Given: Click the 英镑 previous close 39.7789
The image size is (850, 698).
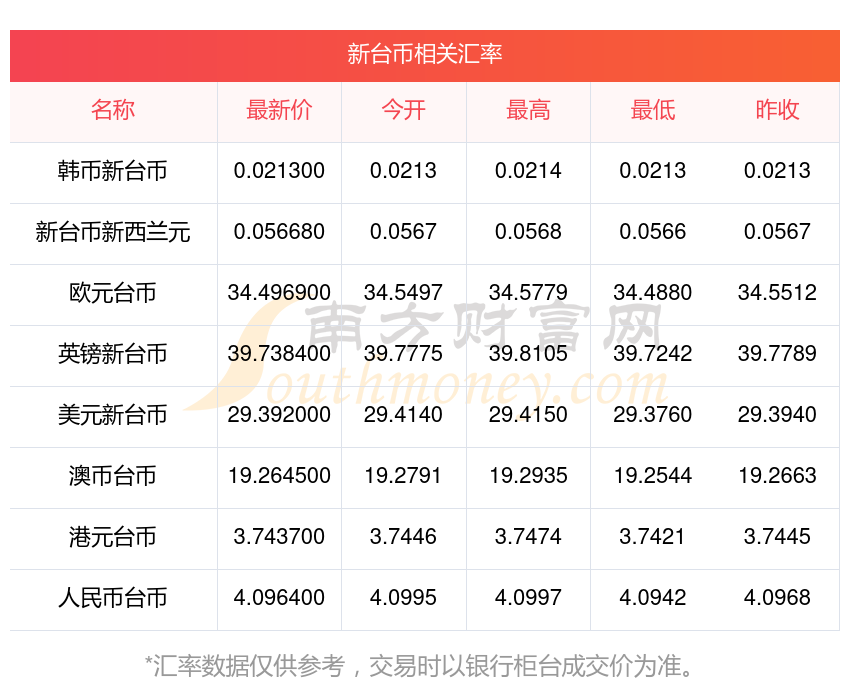Looking at the screenshot, I should click(777, 354).
